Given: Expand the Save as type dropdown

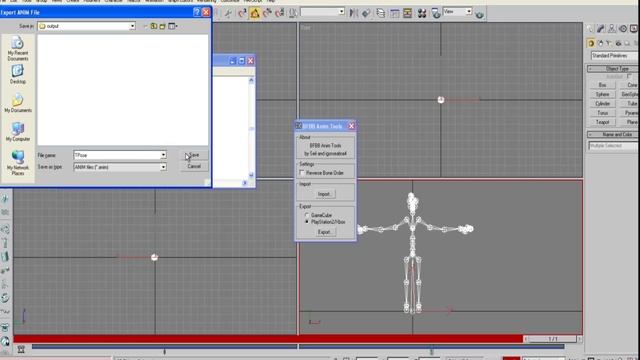Looking at the screenshot, I should click(x=163, y=167).
